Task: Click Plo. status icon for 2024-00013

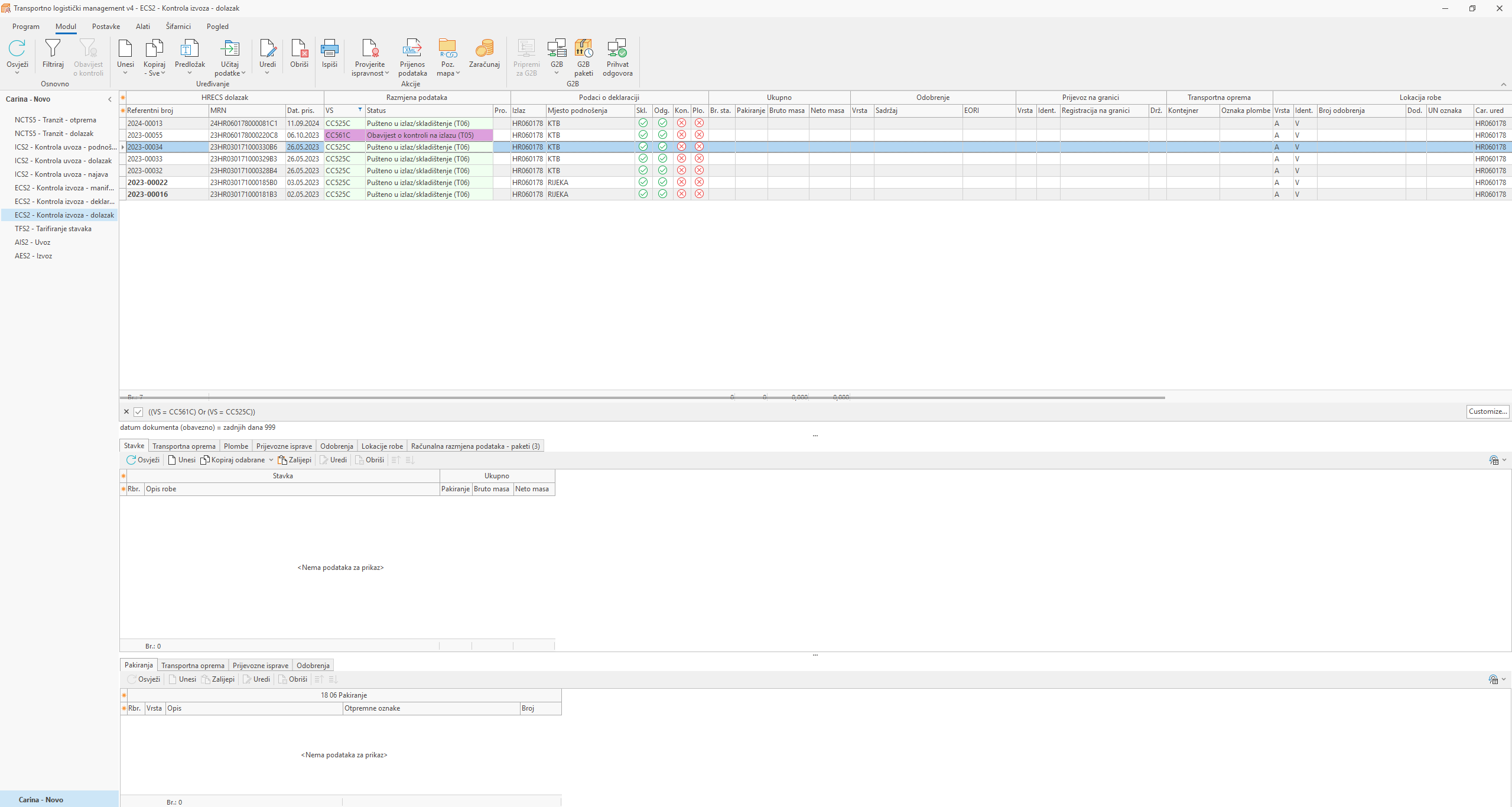Action: click(x=699, y=123)
